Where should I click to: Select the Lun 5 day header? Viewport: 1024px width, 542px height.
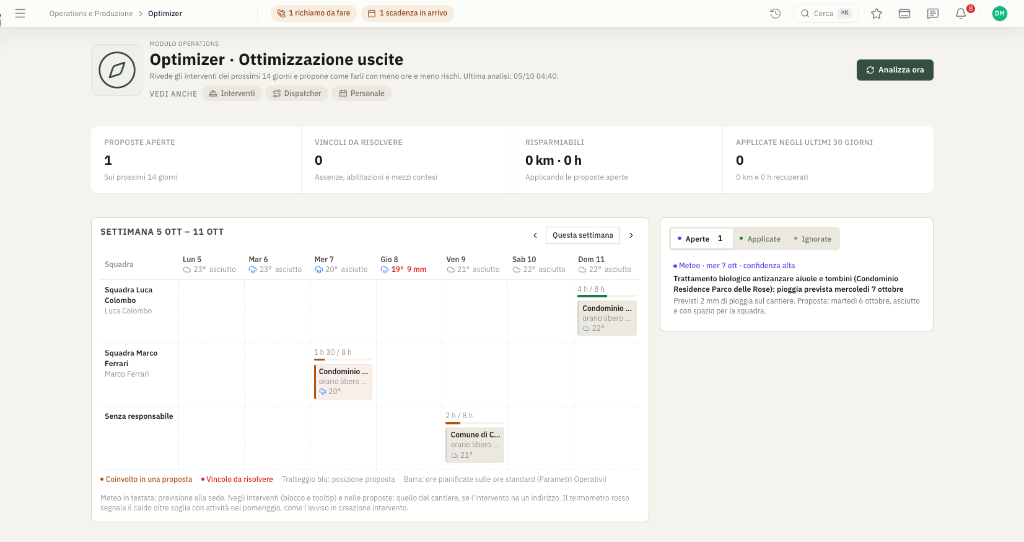210,264
